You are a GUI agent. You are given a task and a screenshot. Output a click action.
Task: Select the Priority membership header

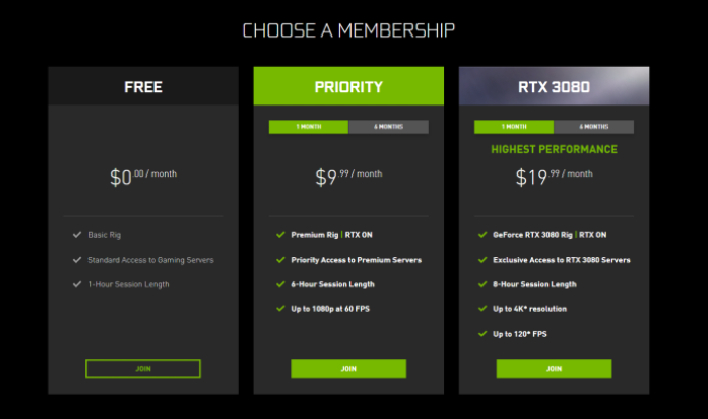[x=348, y=87]
